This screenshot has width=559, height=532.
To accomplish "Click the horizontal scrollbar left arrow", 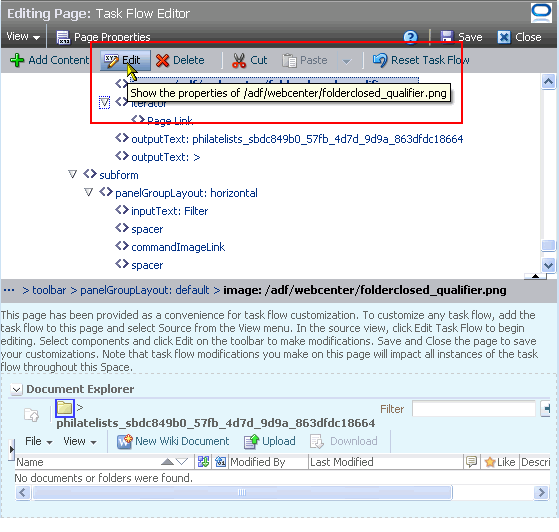I will pyautogui.click(x=23, y=493).
